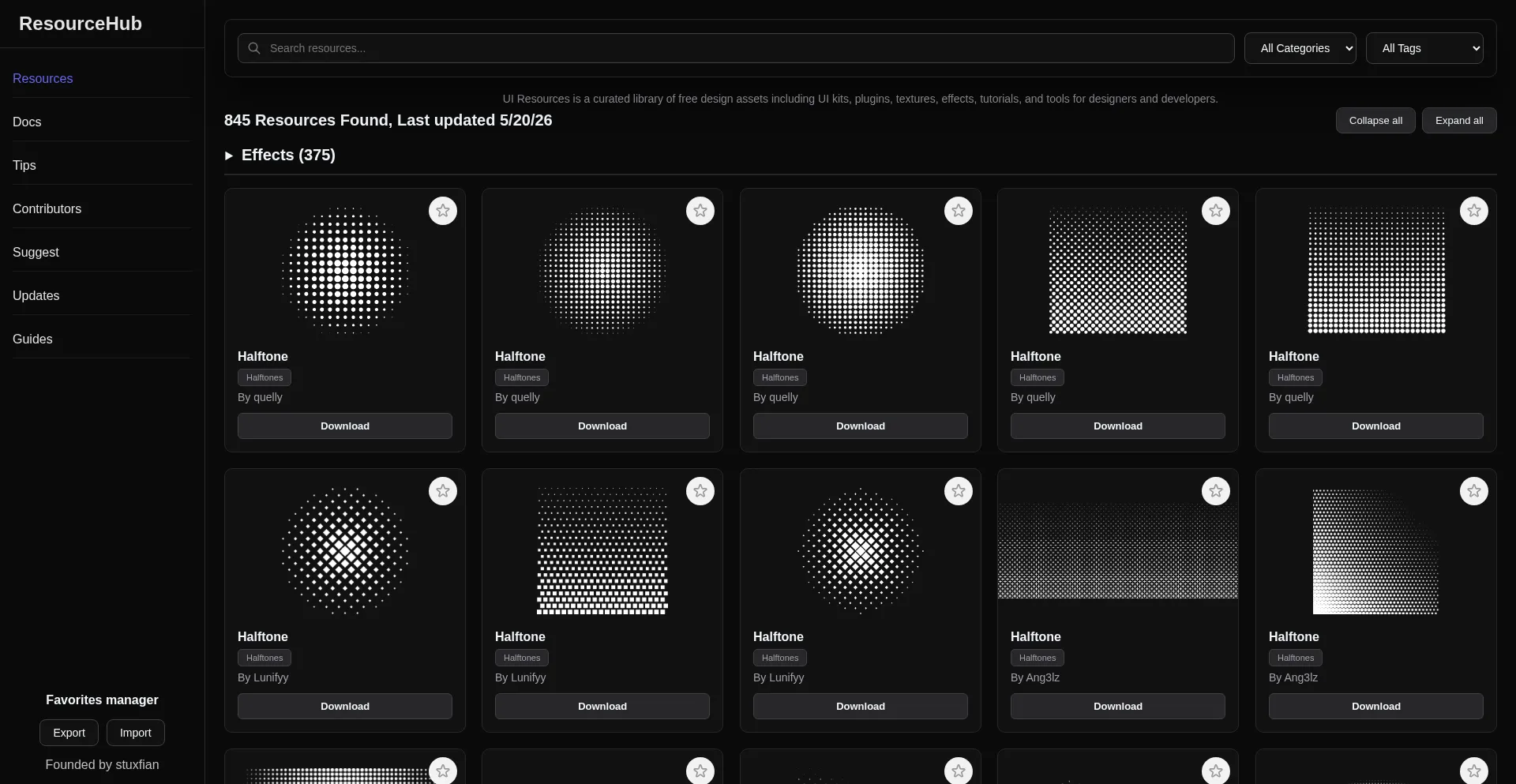This screenshot has height=784, width=1516.
Task: Open the coarse-dot circular halftone thumbnail by quelly
Action: coord(345,271)
